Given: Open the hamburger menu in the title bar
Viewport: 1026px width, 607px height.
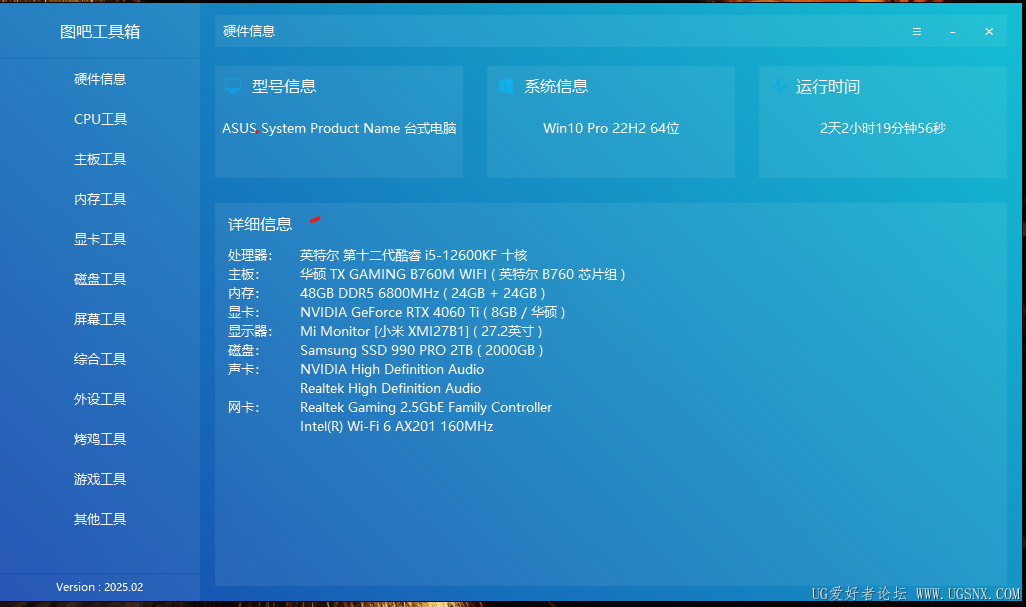Looking at the screenshot, I should (917, 31).
